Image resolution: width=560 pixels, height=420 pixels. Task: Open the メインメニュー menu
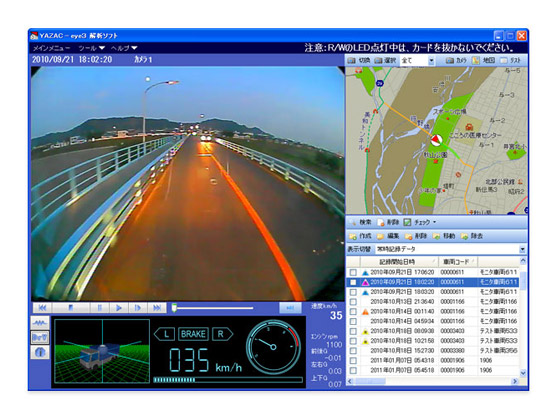click(51, 48)
